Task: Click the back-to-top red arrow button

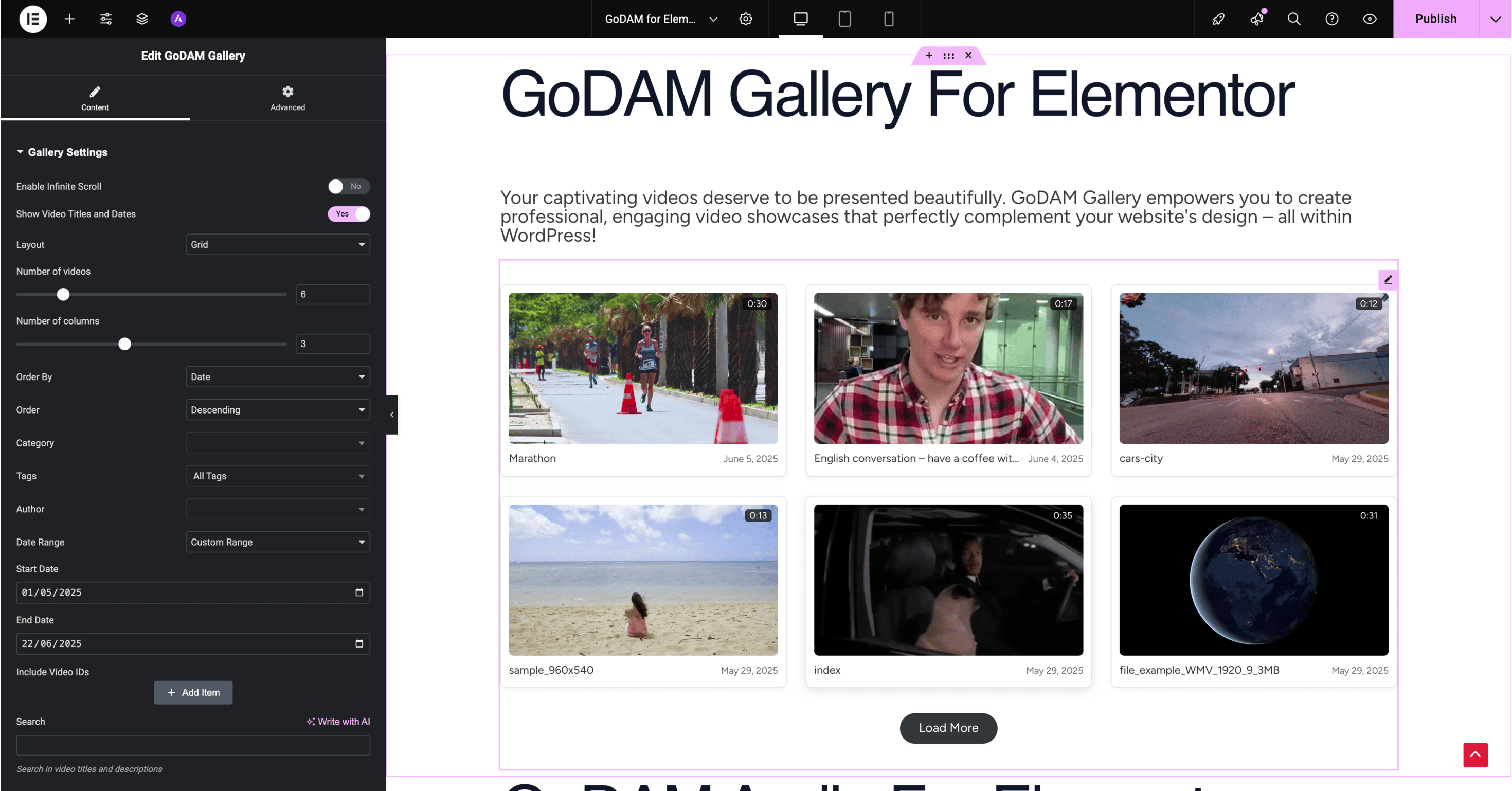Action: [1475, 754]
